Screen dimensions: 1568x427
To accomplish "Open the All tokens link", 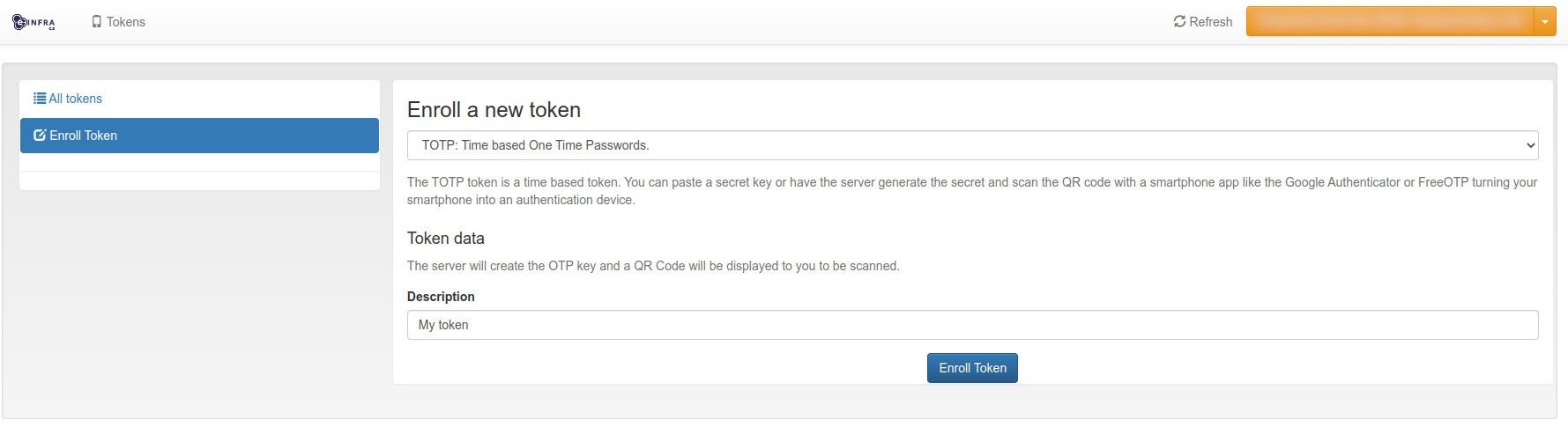I will (x=75, y=99).
